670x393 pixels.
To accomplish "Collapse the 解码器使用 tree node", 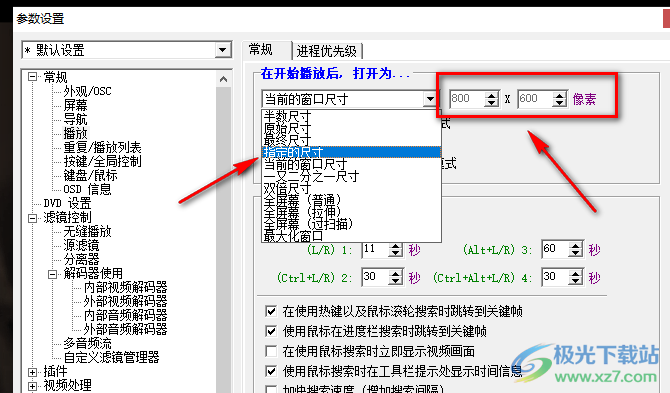I will tap(52, 274).
